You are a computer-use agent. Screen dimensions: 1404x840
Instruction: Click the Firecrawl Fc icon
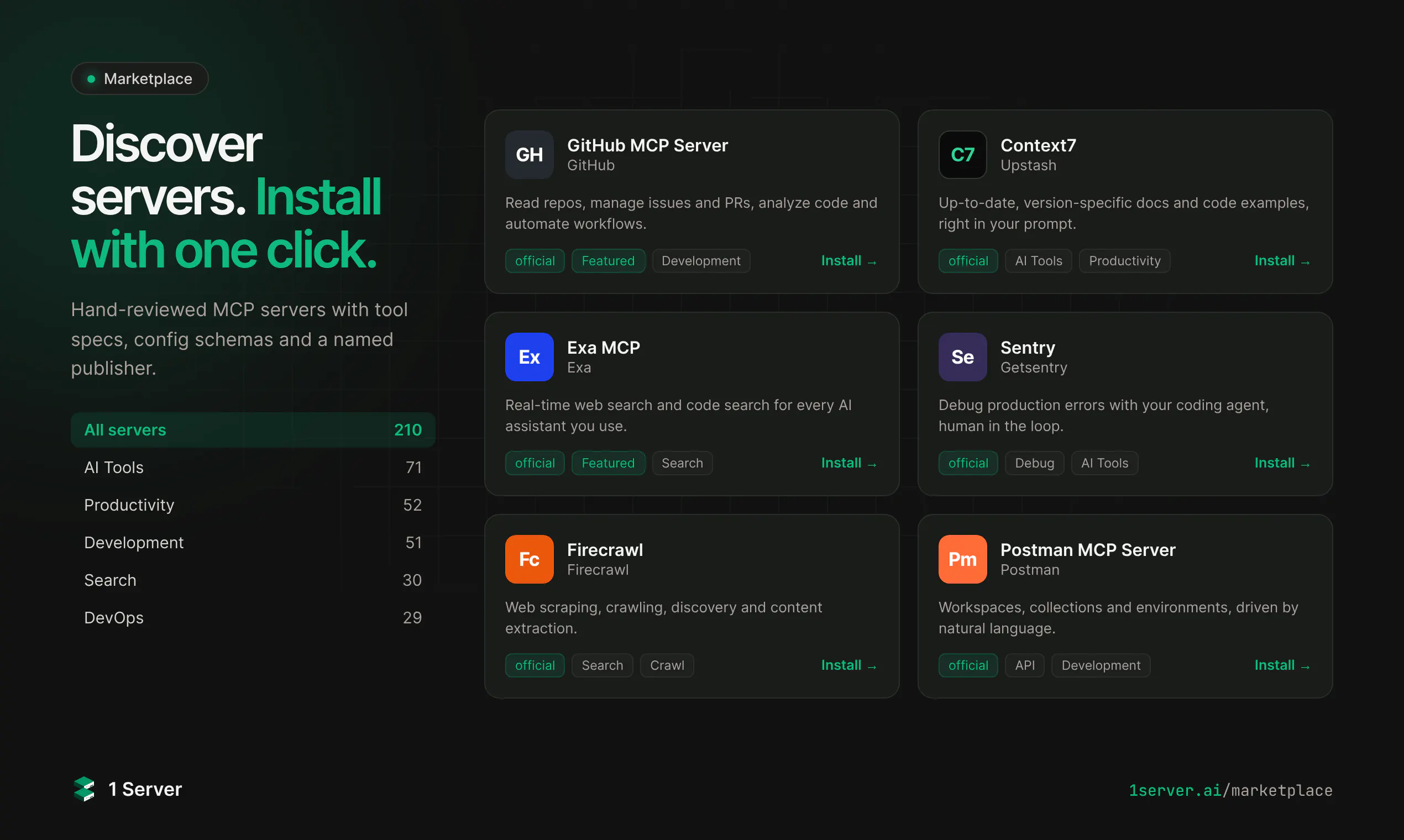coord(529,559)
